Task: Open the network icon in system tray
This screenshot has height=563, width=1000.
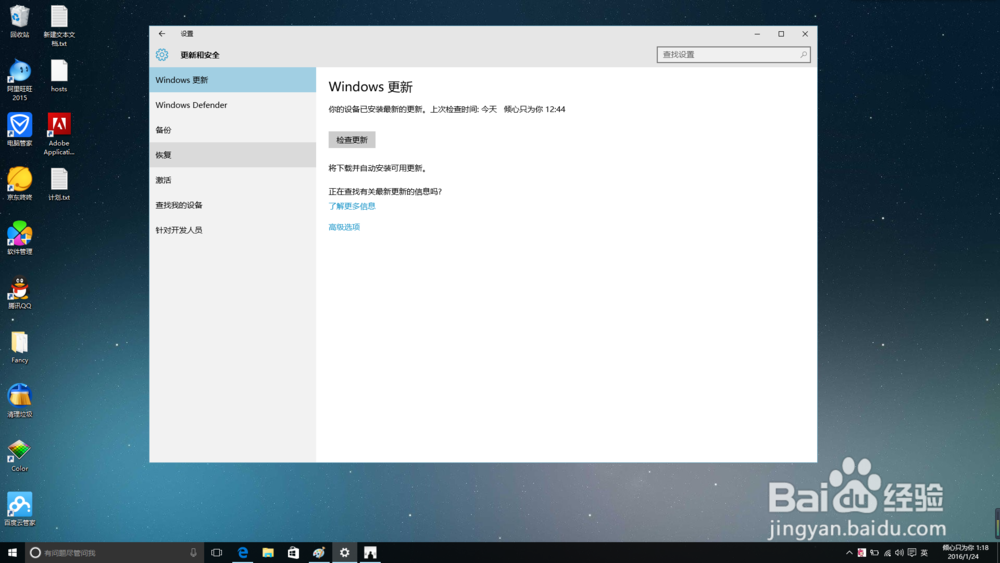Action: tap(887, 553)
